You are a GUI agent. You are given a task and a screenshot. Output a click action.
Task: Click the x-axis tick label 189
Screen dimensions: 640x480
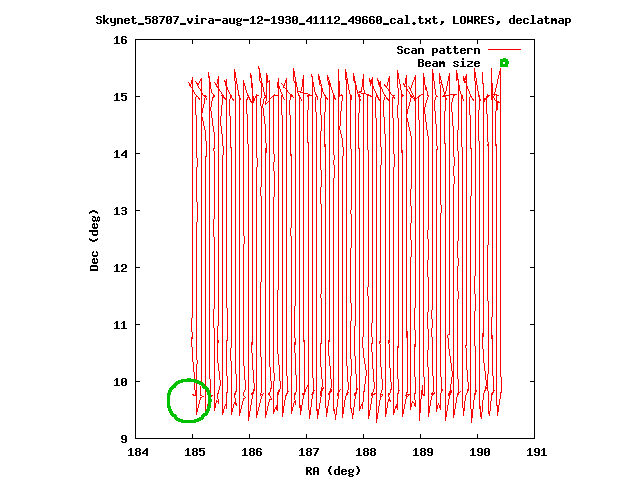[423, 452]
